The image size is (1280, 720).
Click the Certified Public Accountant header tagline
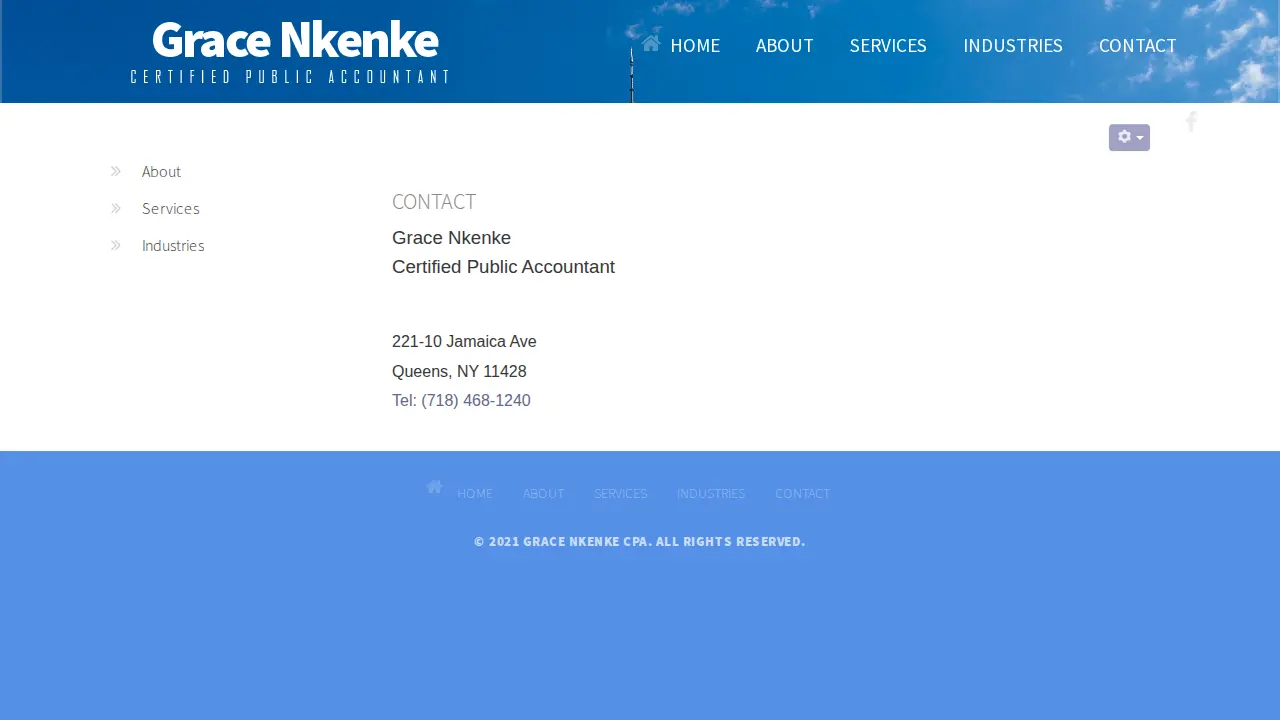coord(291,77)
